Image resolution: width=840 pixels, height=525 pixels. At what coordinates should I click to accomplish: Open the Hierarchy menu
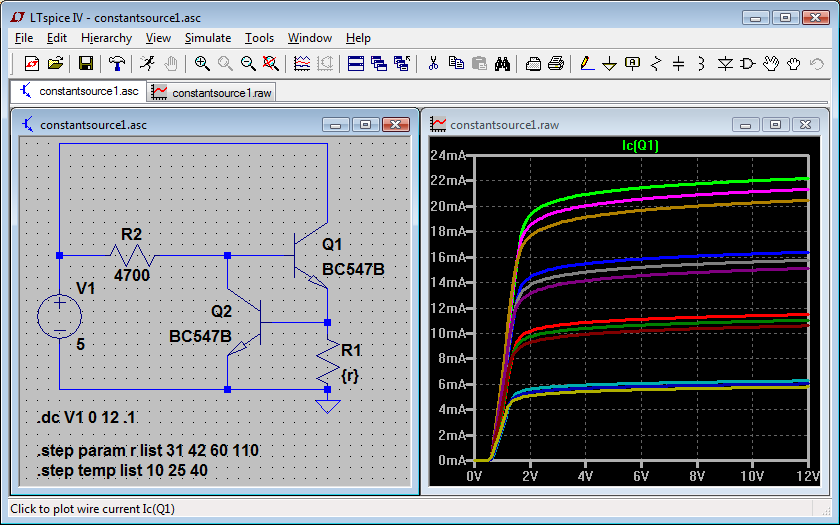107,38
